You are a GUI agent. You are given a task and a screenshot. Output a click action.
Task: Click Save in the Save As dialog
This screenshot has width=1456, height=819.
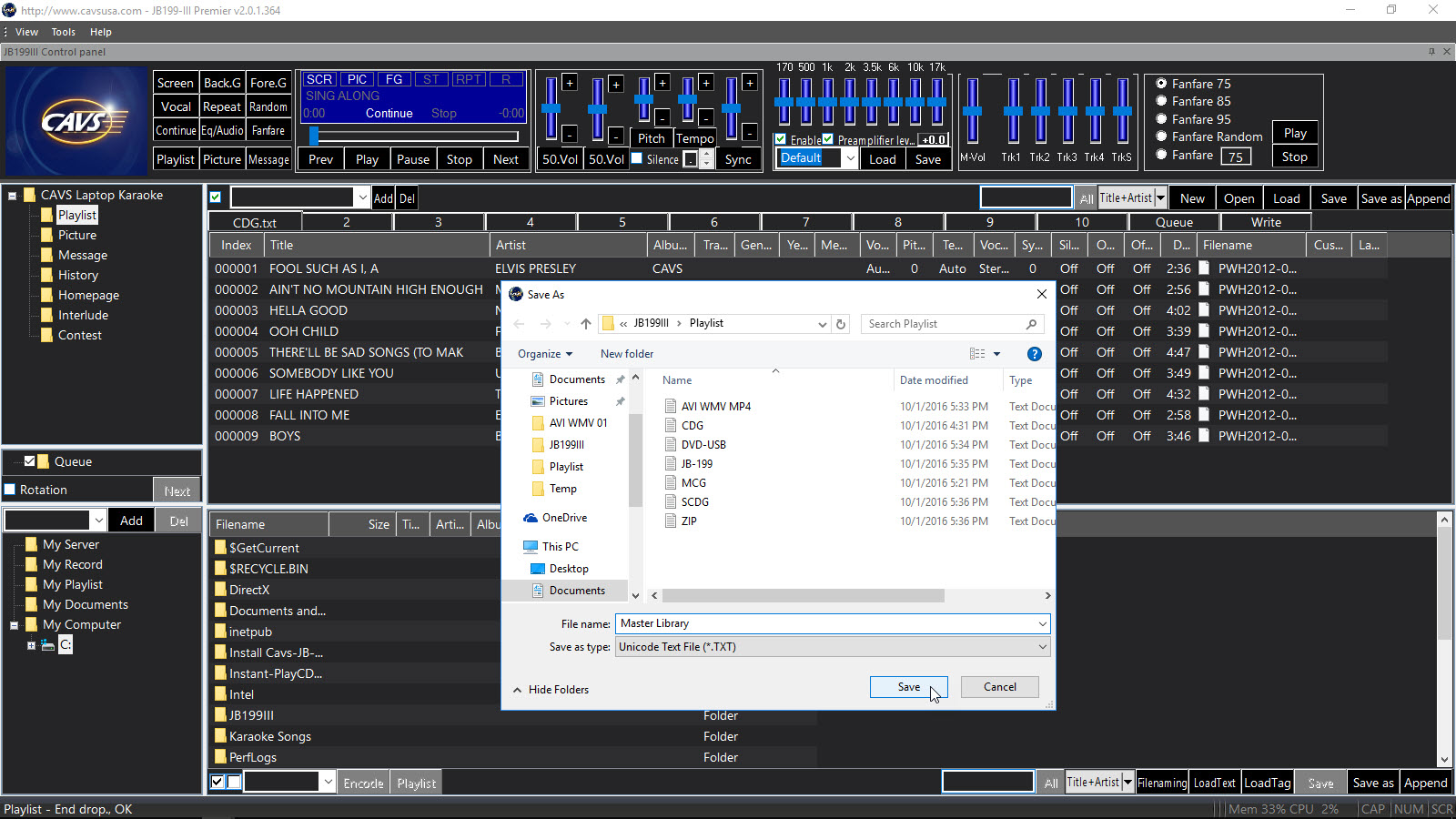coord(908,687)
